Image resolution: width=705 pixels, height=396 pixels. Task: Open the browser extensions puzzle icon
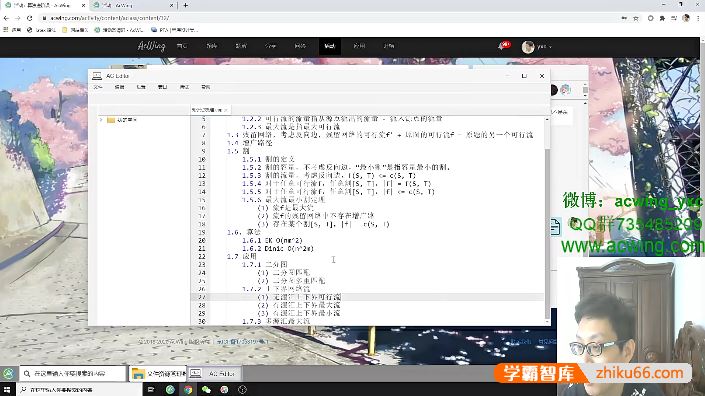662,18
